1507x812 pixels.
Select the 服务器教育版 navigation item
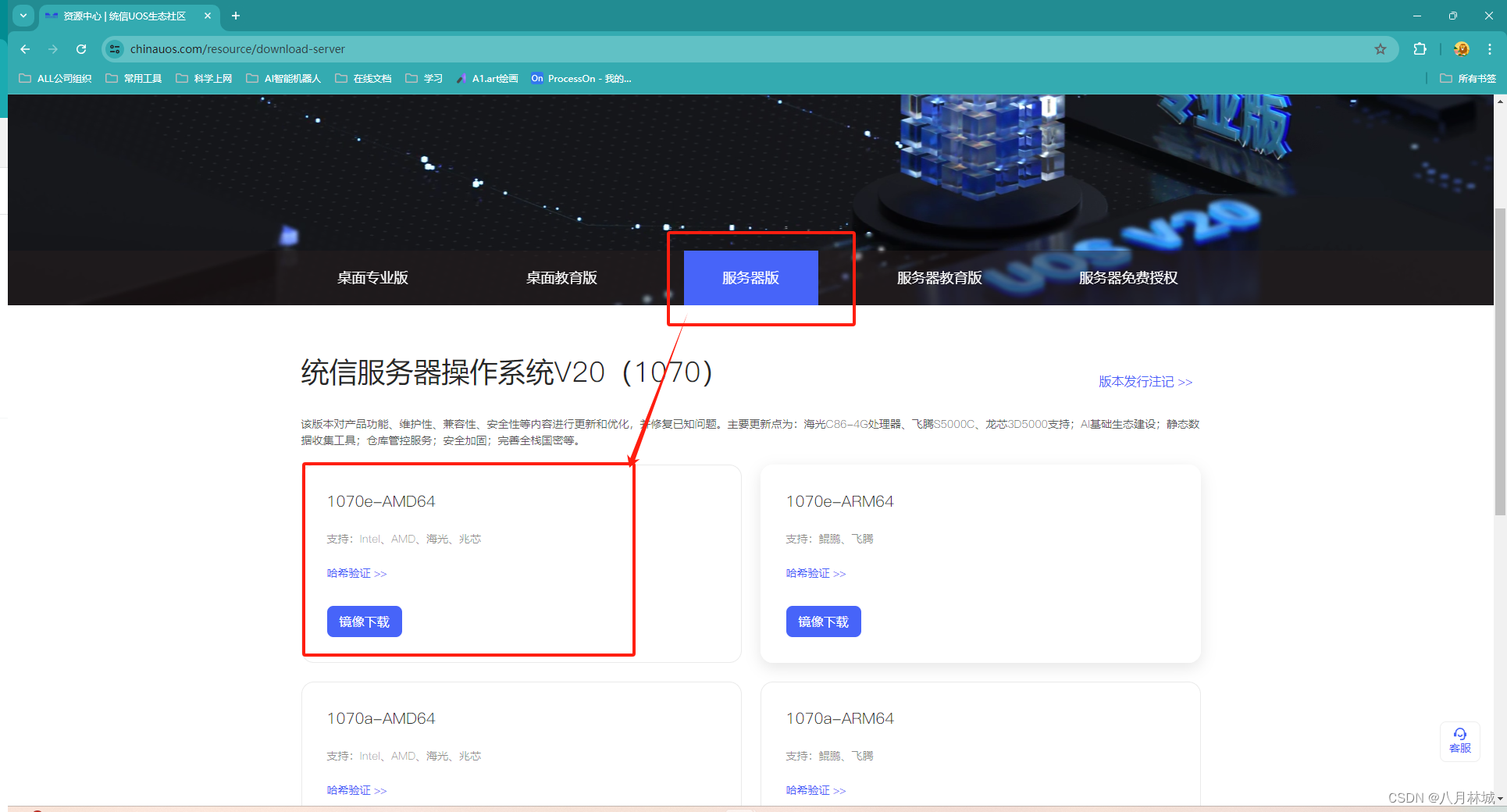(939, 277)
